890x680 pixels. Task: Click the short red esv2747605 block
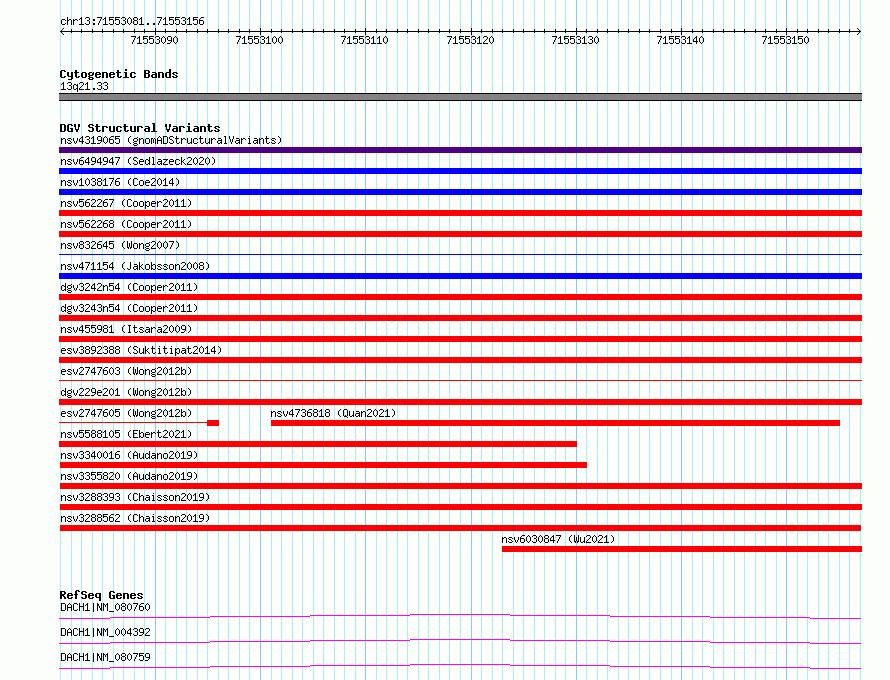point(213,423)
